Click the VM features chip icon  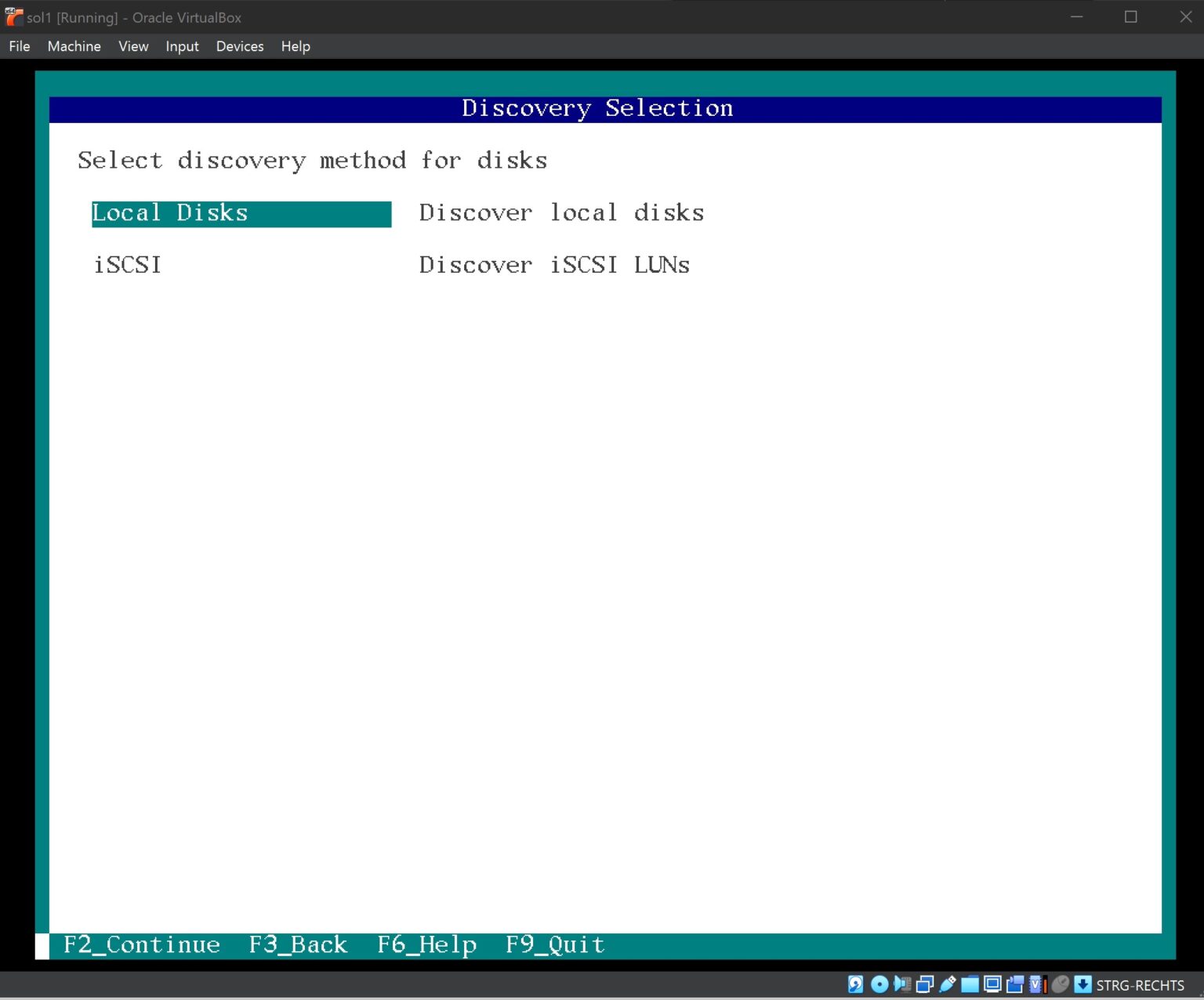click(1036, 984)
